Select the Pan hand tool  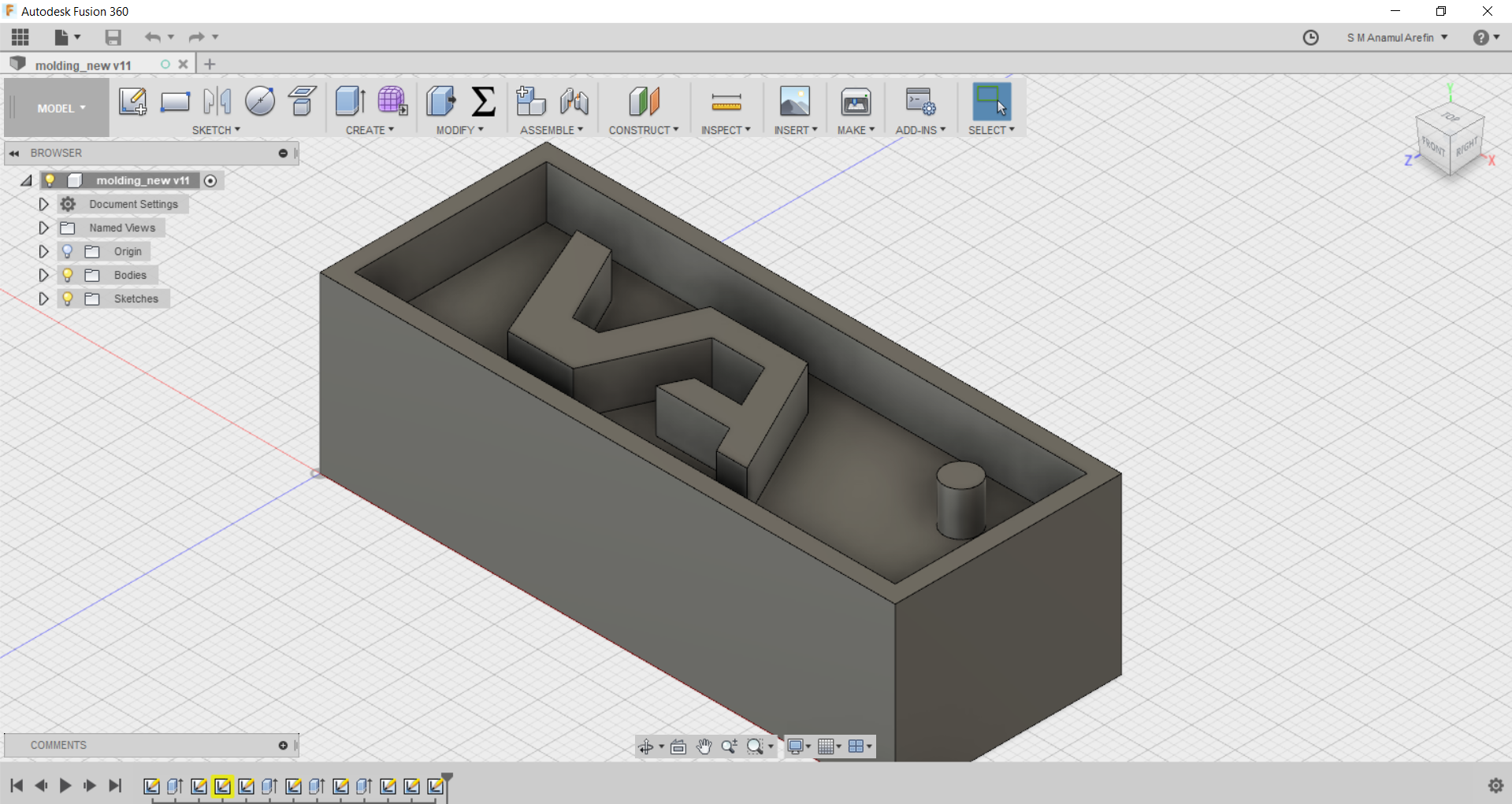704,747
